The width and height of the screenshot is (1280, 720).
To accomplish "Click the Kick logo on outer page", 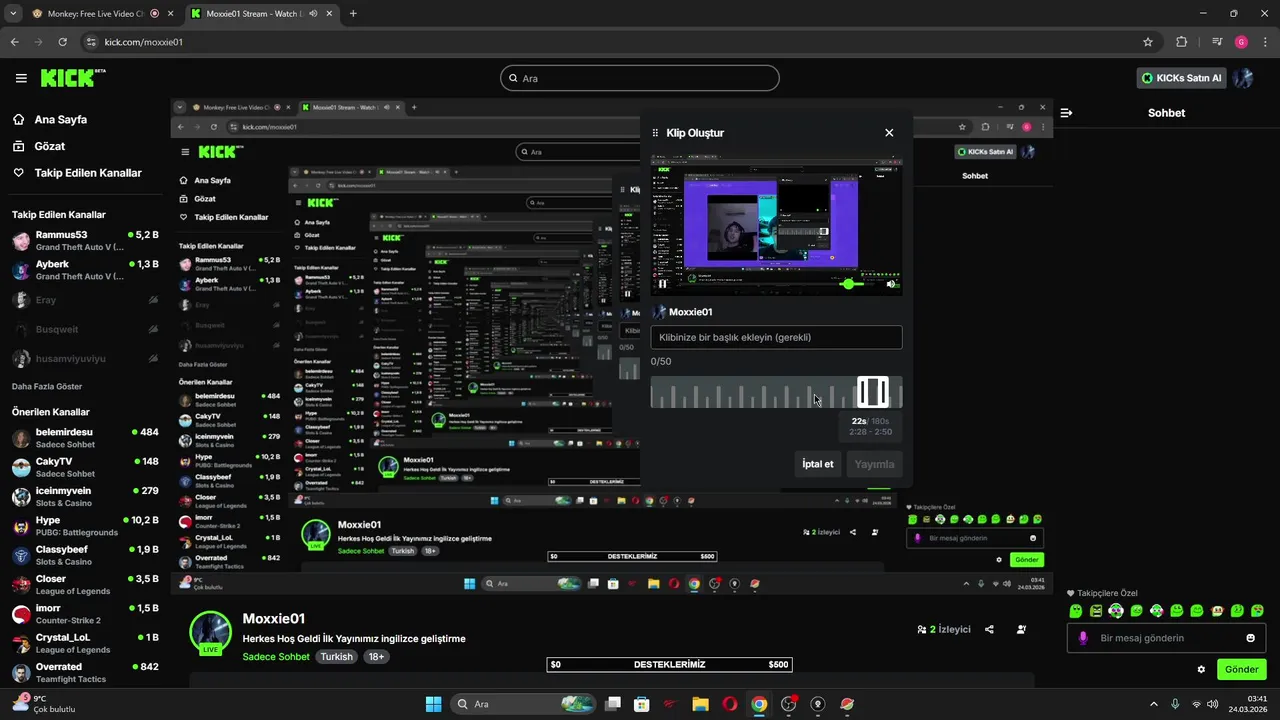I will [72, 78].
